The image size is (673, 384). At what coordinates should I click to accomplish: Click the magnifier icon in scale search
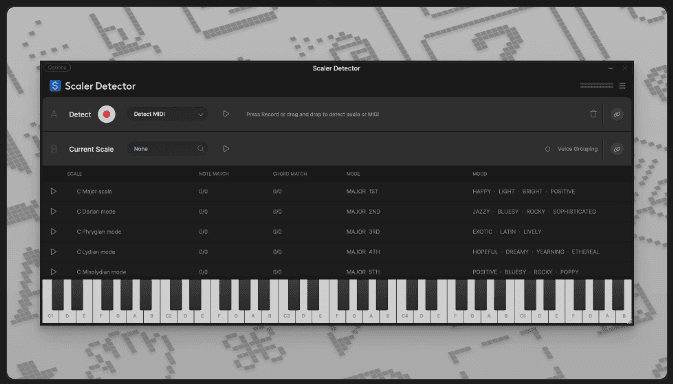pos(200,148)
